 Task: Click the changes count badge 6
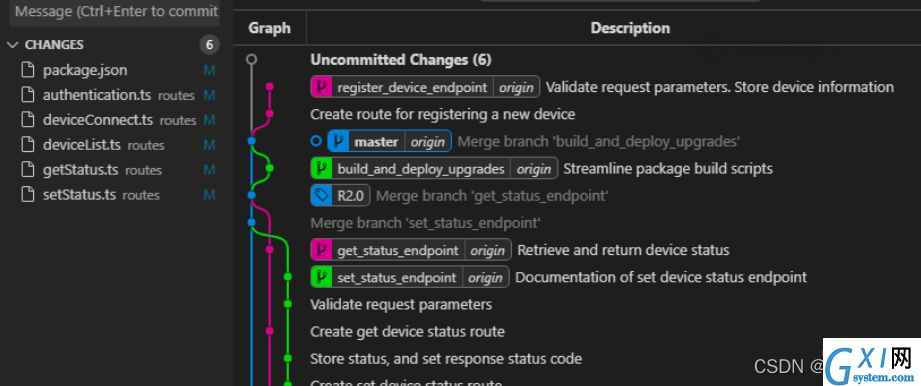(209, 45)
